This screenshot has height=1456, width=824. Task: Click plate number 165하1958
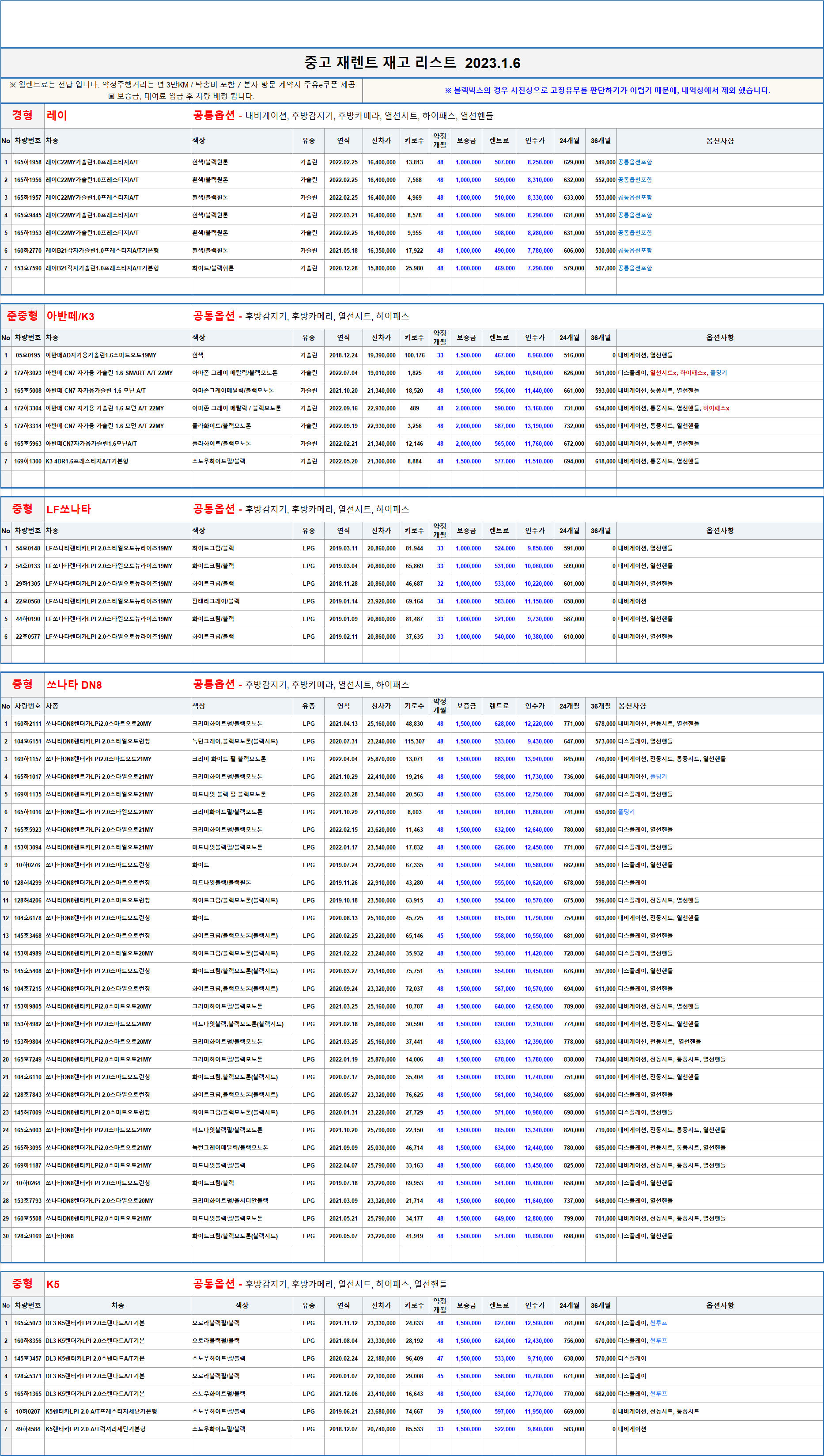coord(28,163)
